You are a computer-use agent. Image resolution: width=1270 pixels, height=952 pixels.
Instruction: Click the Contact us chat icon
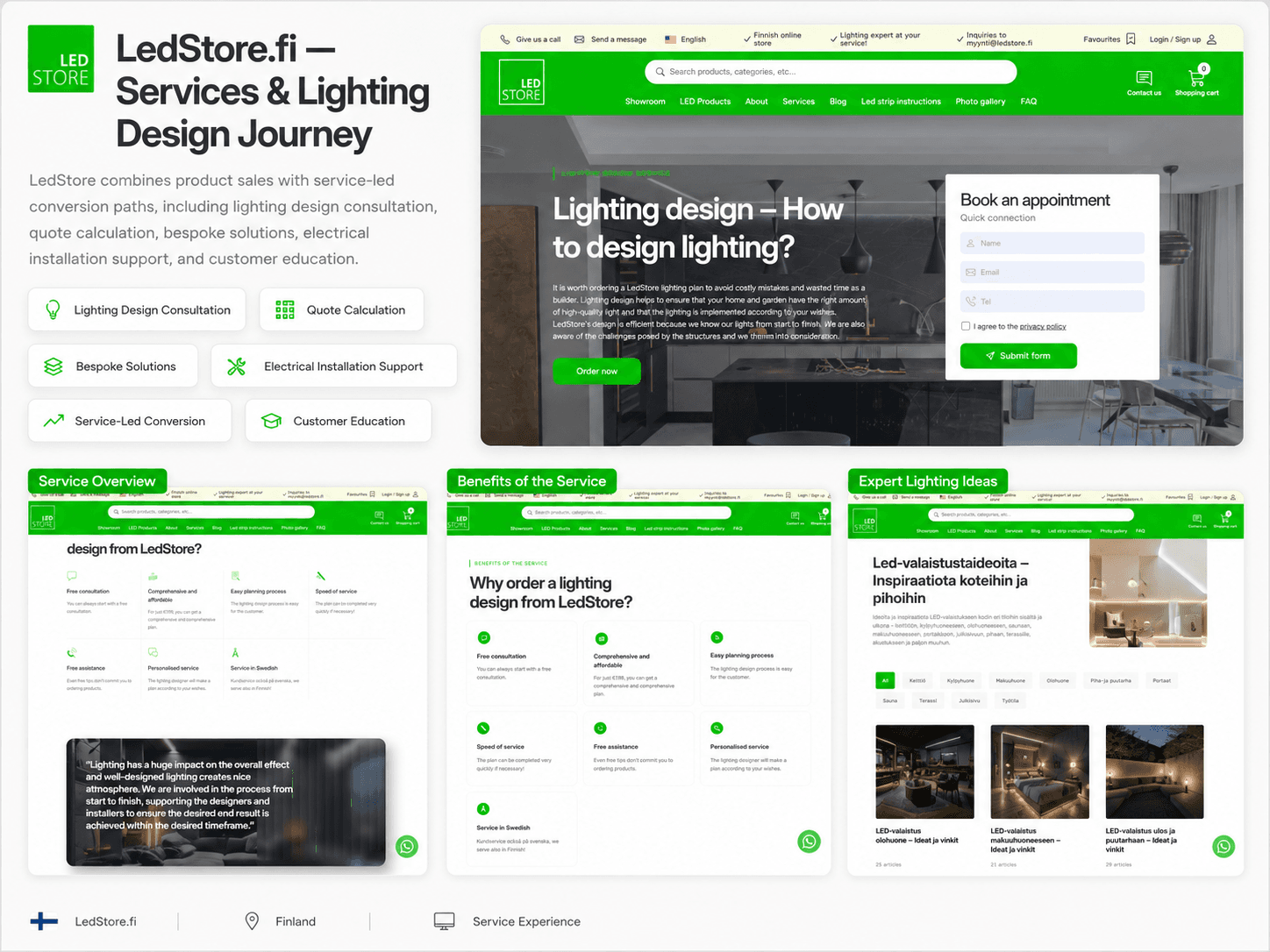pos(1144,78)
